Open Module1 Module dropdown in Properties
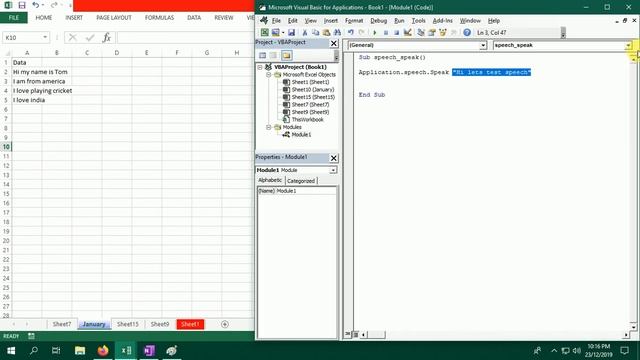Screen dimensions: 640x360 333,170
